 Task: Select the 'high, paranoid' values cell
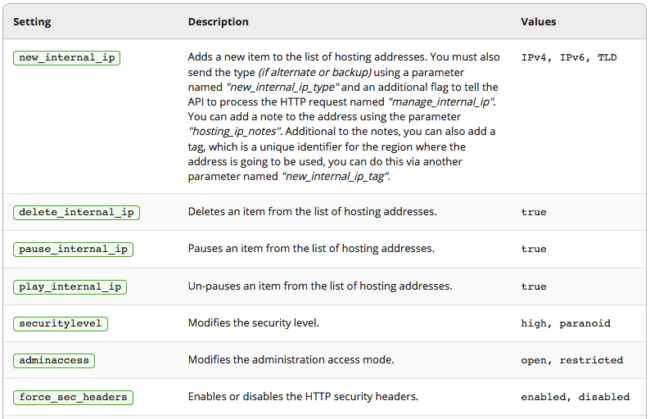coord(565,323)
